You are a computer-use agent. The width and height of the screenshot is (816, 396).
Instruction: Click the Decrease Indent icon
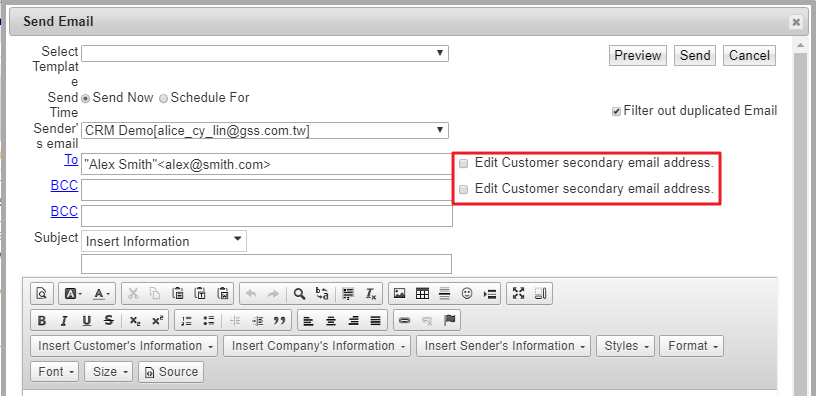tap(235, 321)
